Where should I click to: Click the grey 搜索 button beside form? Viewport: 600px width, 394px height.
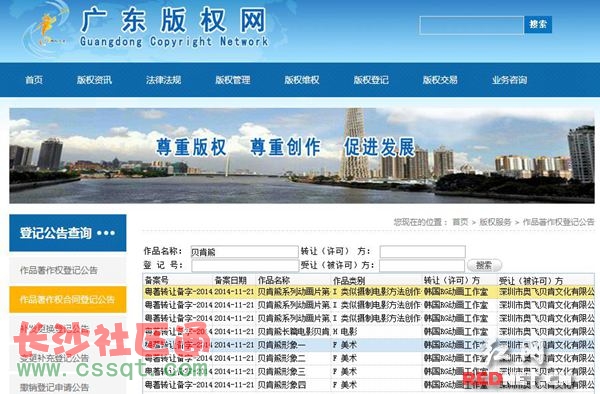[484, 265]
